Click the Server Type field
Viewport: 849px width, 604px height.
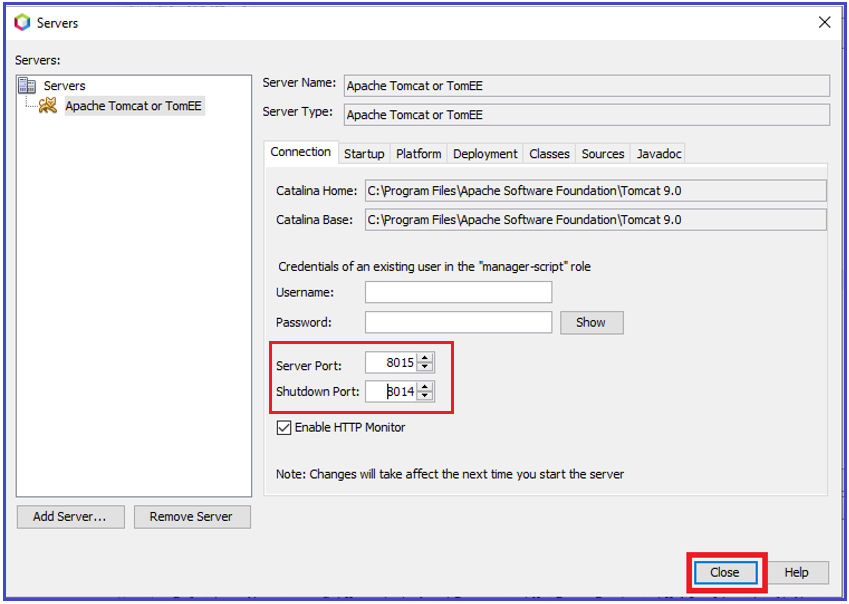pyautogui.click(x=586, y=115)
